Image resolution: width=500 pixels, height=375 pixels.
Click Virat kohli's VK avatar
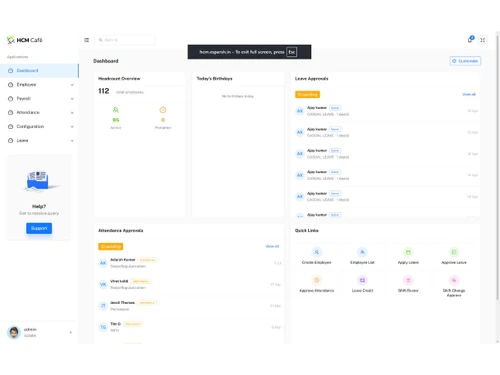pos(103,284)
